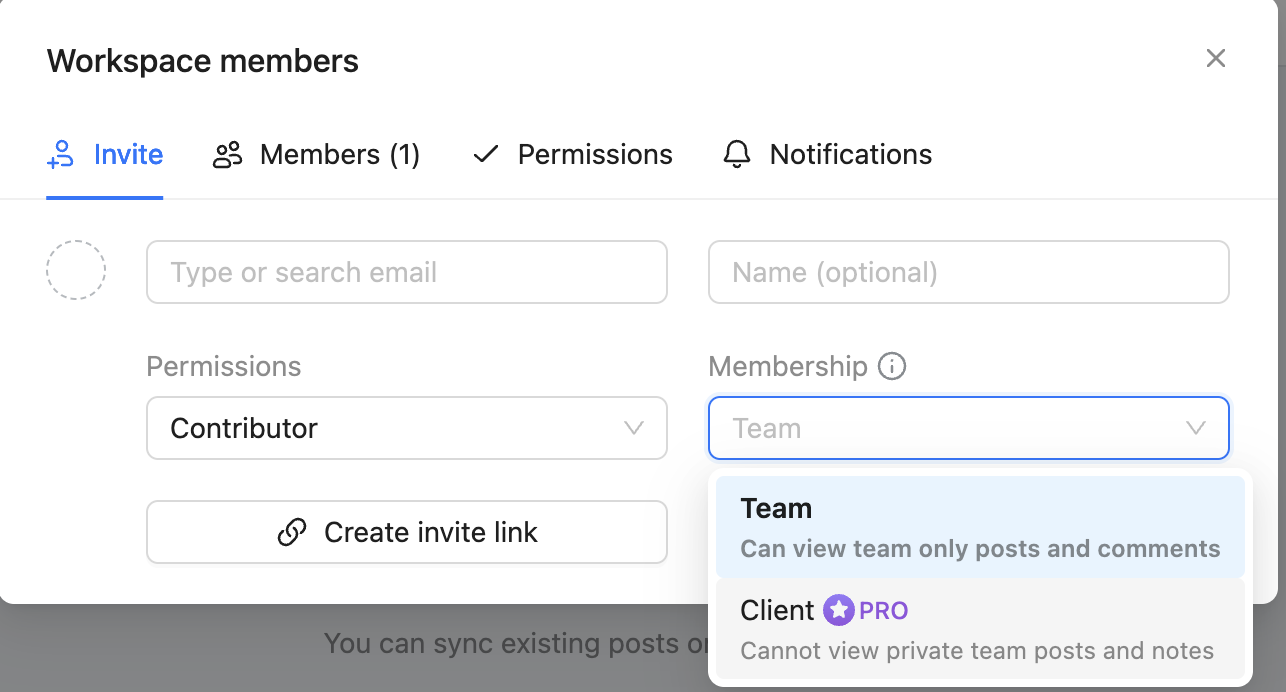Click the Name (optional) input field
The image size is (1286, 692).
click(x=968, y=272)
